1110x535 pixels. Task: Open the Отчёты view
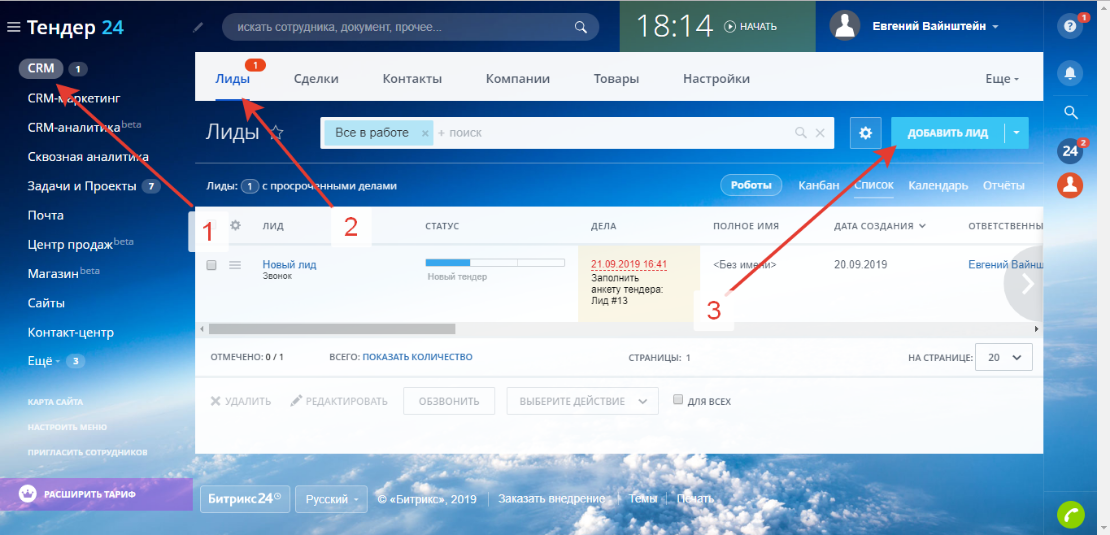(x=1003, y=185)
